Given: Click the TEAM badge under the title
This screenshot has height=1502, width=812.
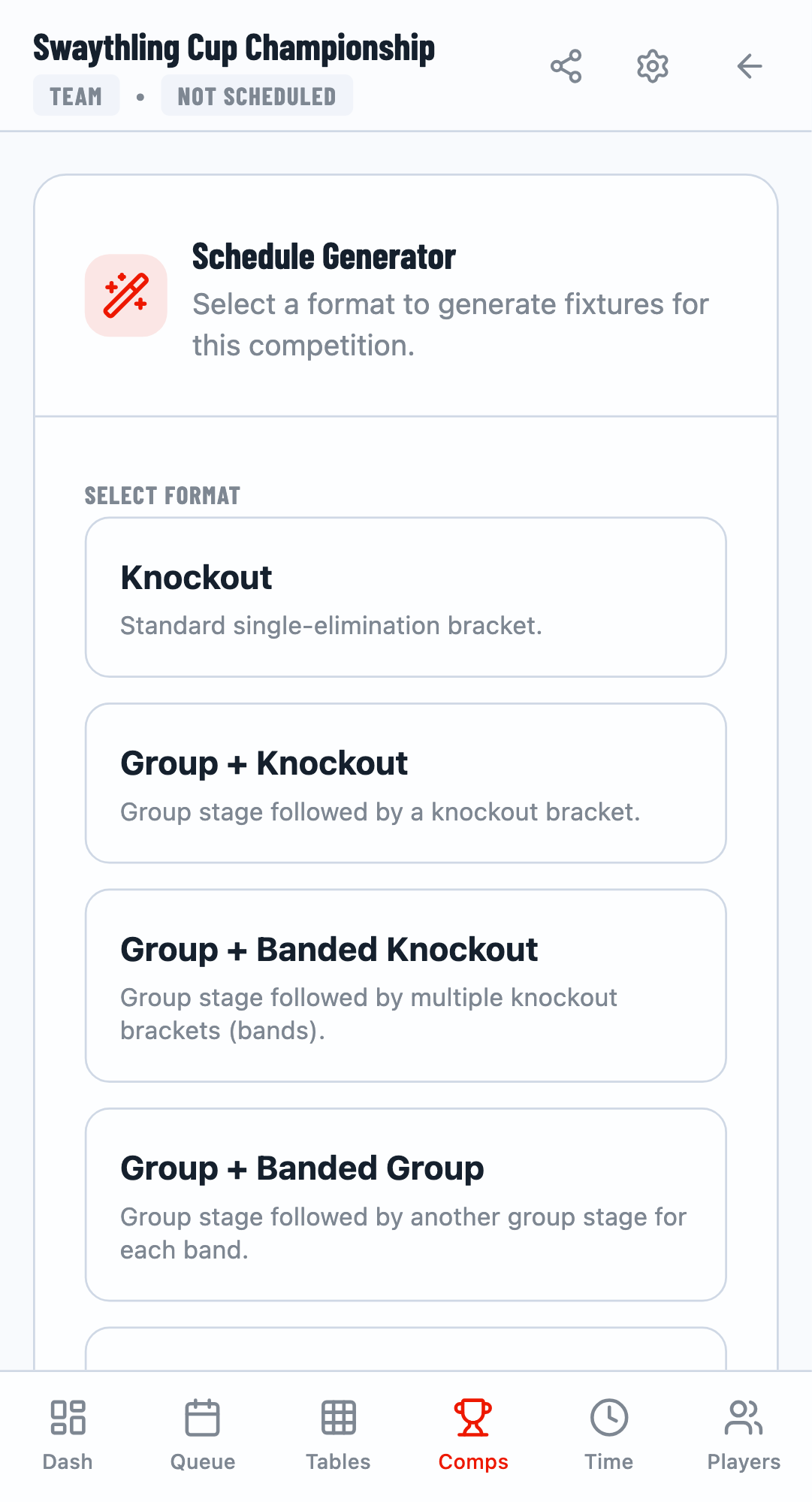Looking at the screenshot, I should (x=76, y=95).
